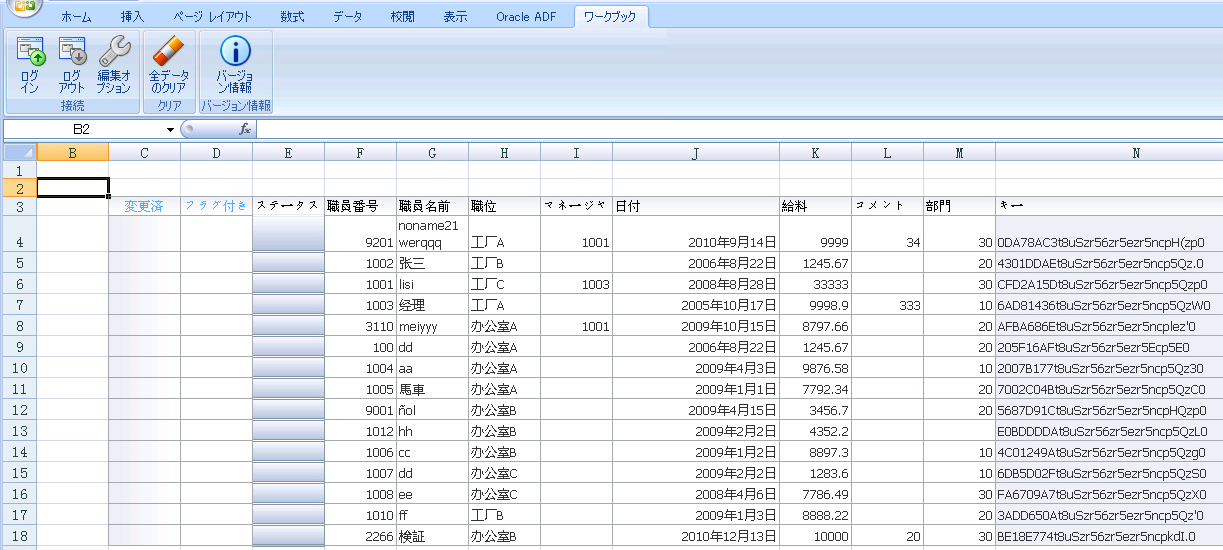1223x550 pixels.
Task: Select row 10 header
Action: (x=18, y=368)
